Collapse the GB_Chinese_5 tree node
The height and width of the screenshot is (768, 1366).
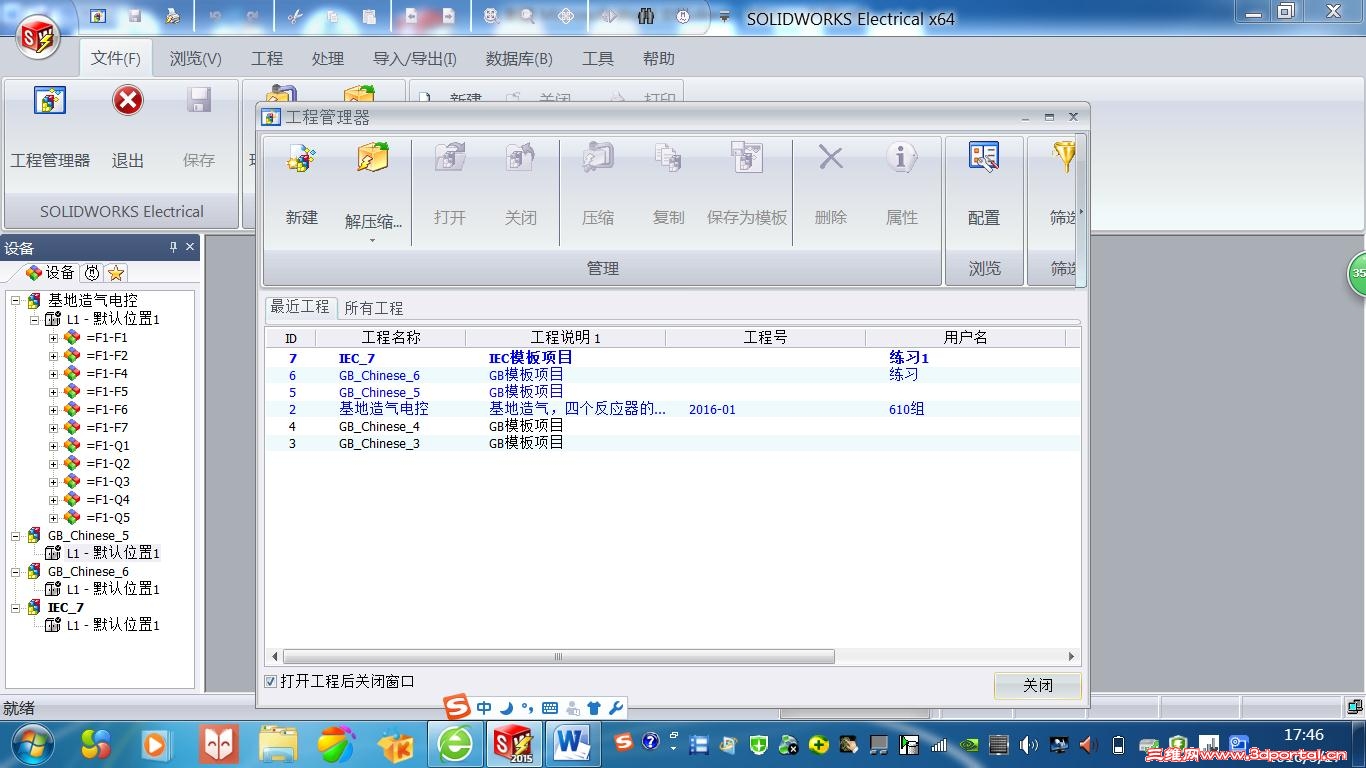16,536
